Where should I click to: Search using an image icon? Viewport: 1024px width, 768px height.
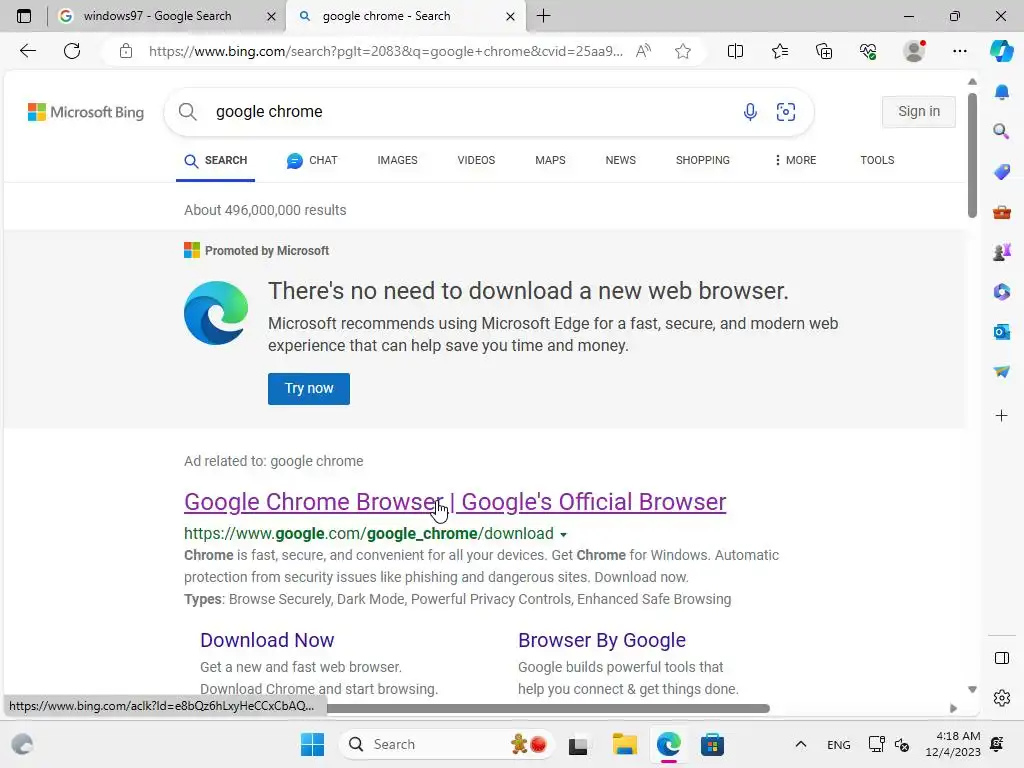tap(786, 112)
